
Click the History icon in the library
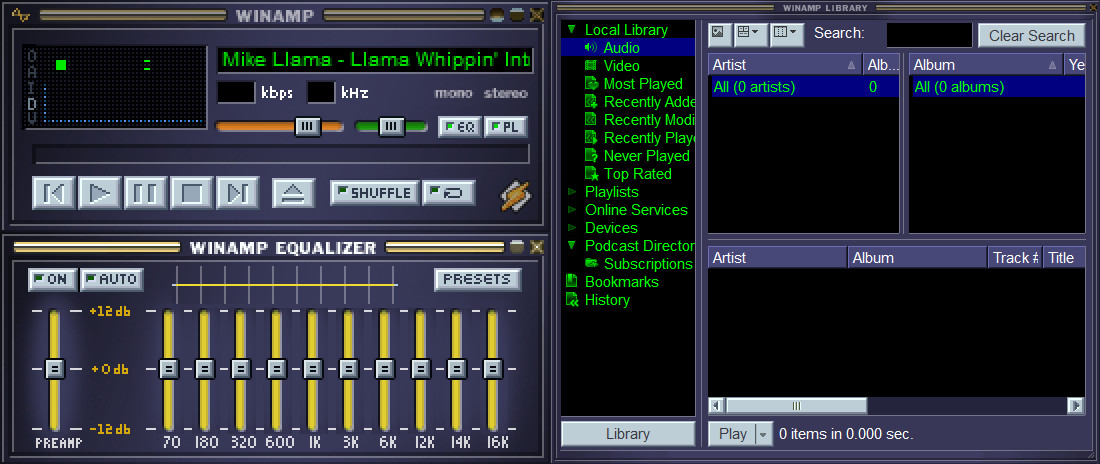[571, 300]
